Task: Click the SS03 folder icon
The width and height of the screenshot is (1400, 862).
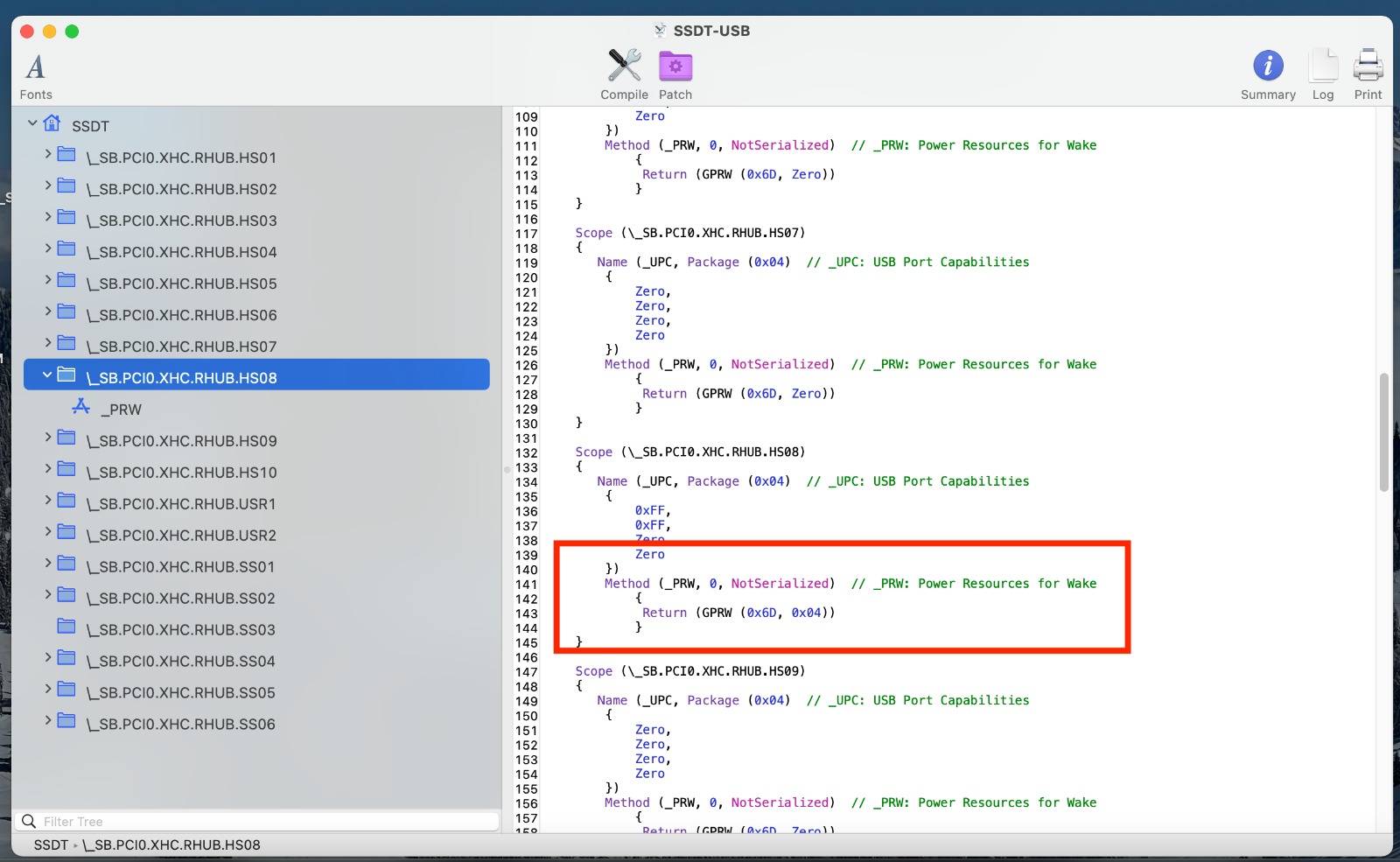Action: tap(66, 627)
